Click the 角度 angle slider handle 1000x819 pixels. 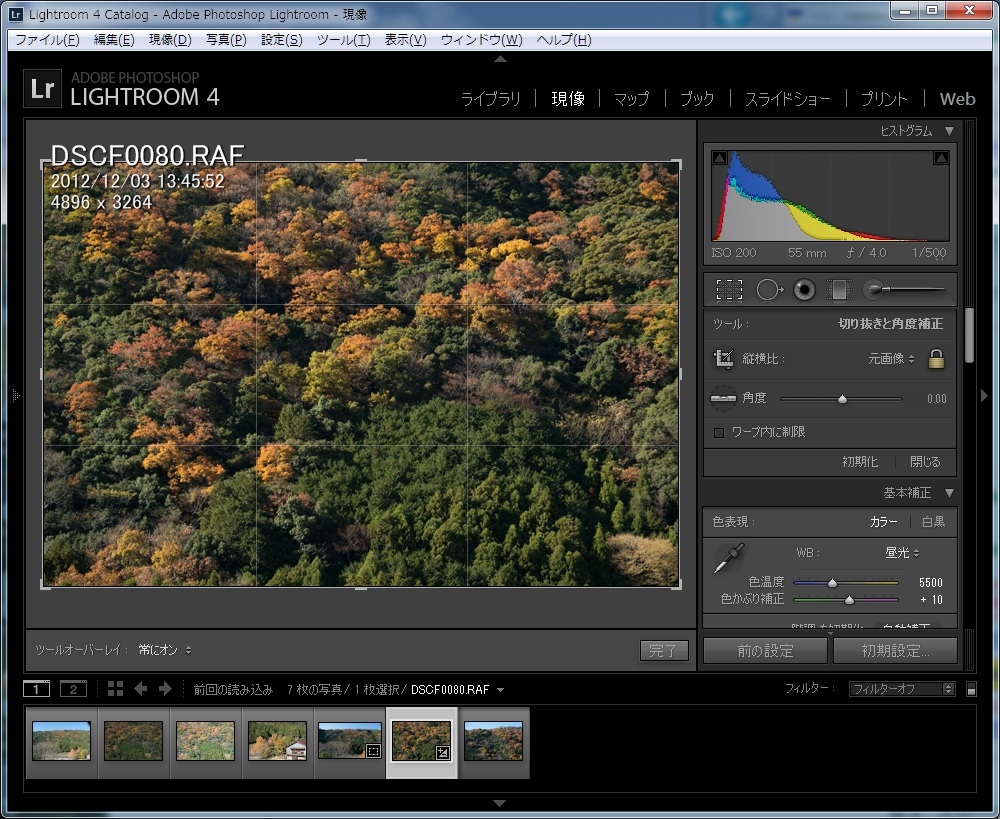point(842,399)
